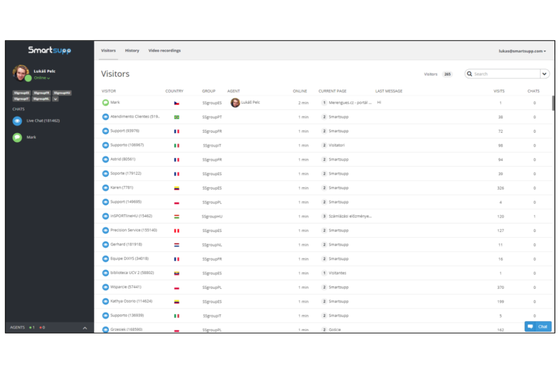Switch to the Visitors tab
The height and width of the screenshot is (373, 560).
tap(108, 51)
